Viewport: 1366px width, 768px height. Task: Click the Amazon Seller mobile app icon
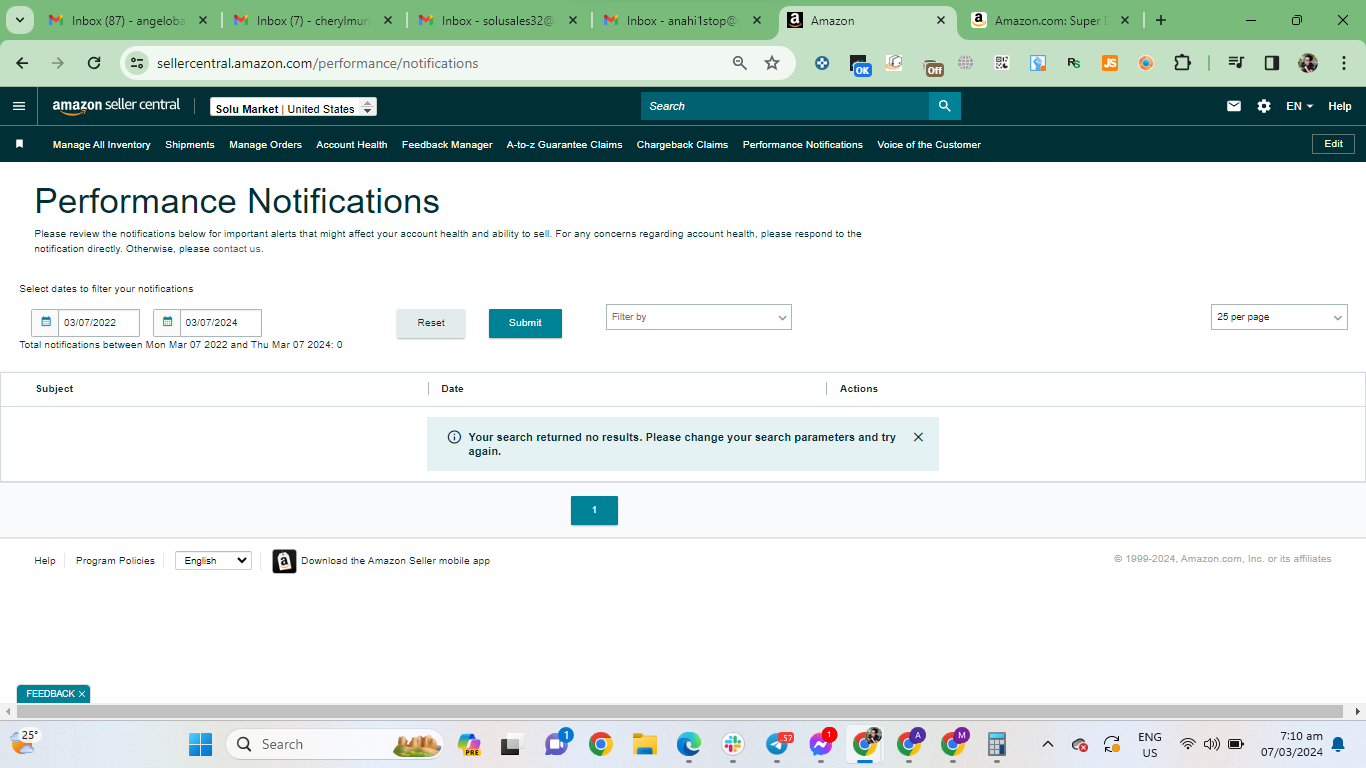point(284,561)
